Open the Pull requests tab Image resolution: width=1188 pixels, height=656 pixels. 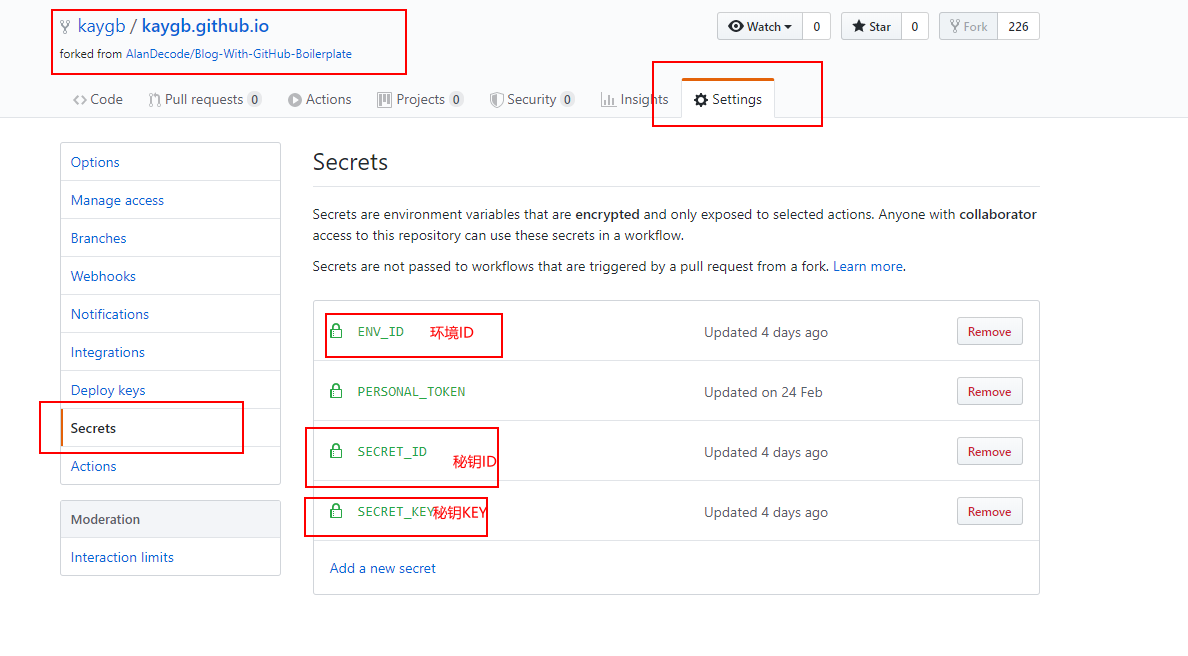[x=204, y=100]
